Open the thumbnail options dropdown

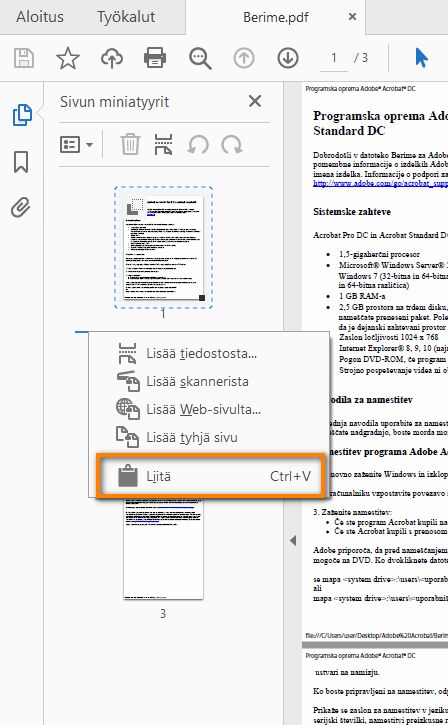click(77, 145)
